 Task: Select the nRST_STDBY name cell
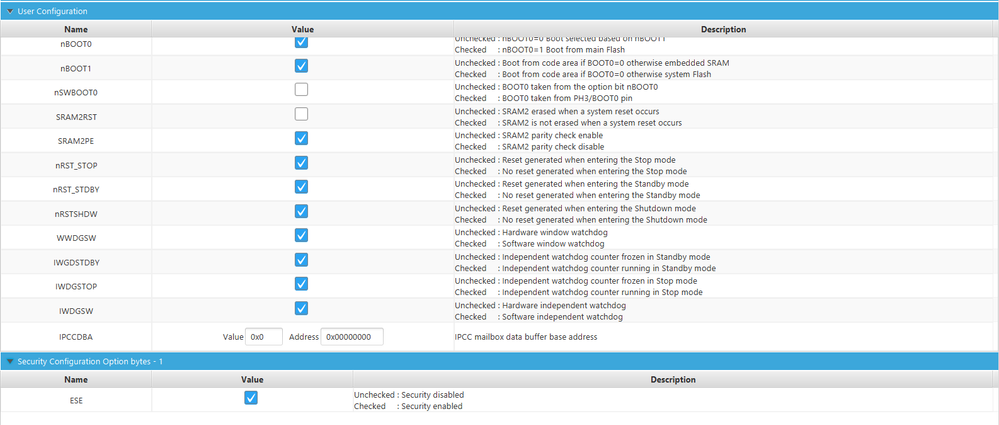[x=76, y=189]
